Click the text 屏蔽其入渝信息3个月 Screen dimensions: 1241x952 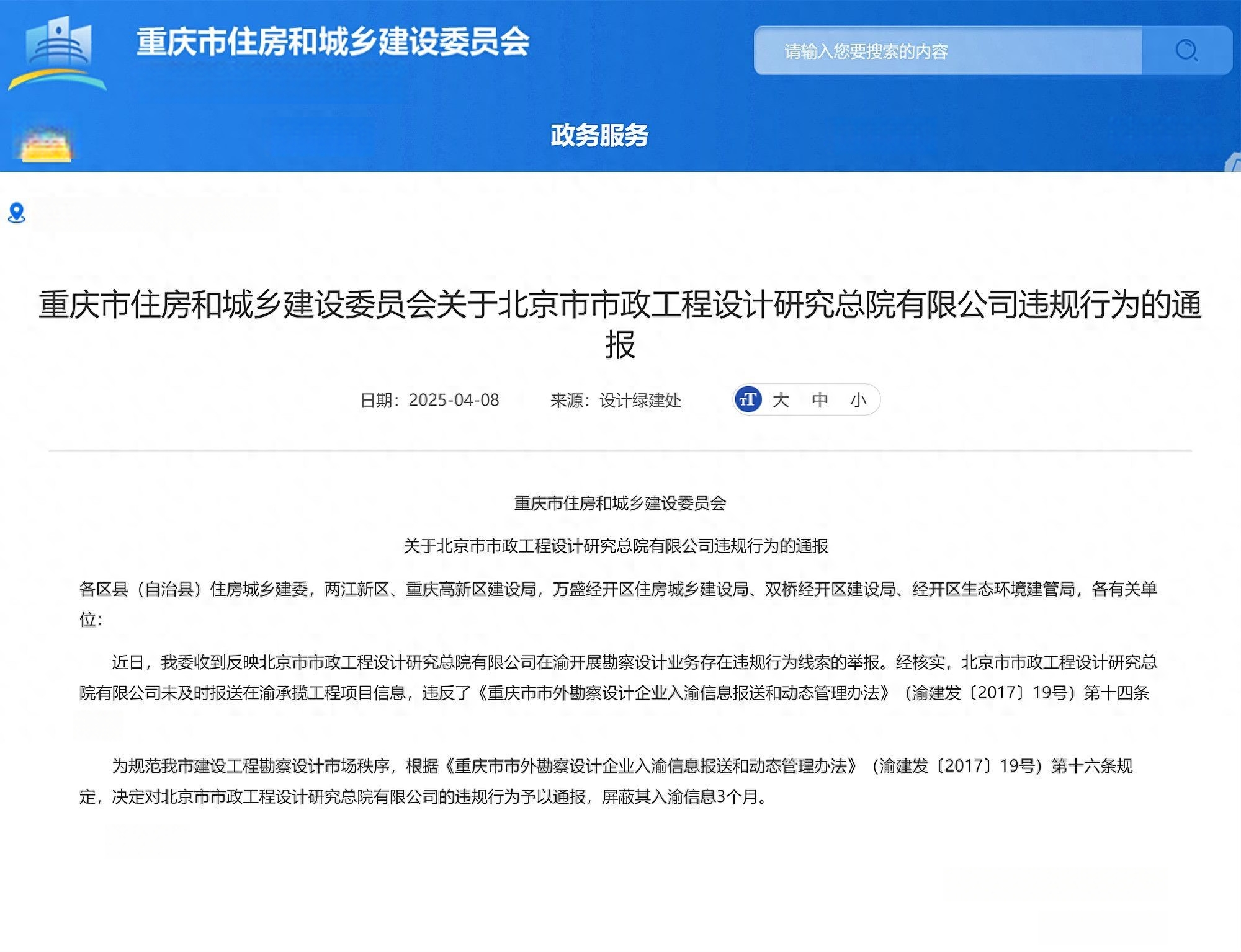[x=680, y=796]
